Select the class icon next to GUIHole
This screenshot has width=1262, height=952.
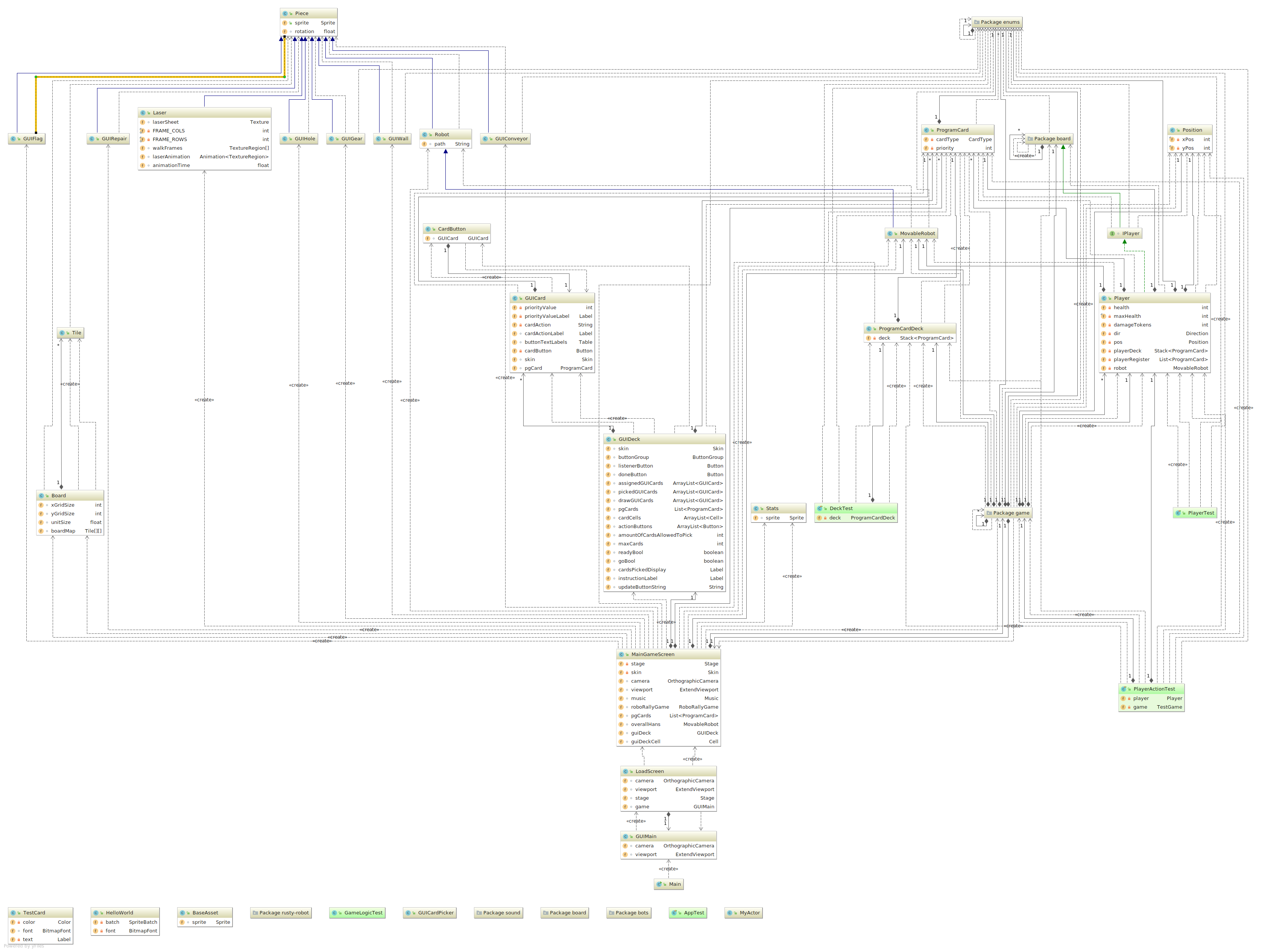[x=285, y=139]
